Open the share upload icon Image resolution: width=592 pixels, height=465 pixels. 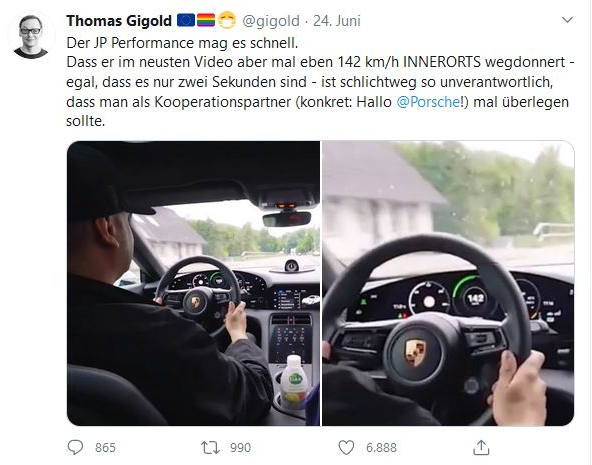tap(481, 447)
